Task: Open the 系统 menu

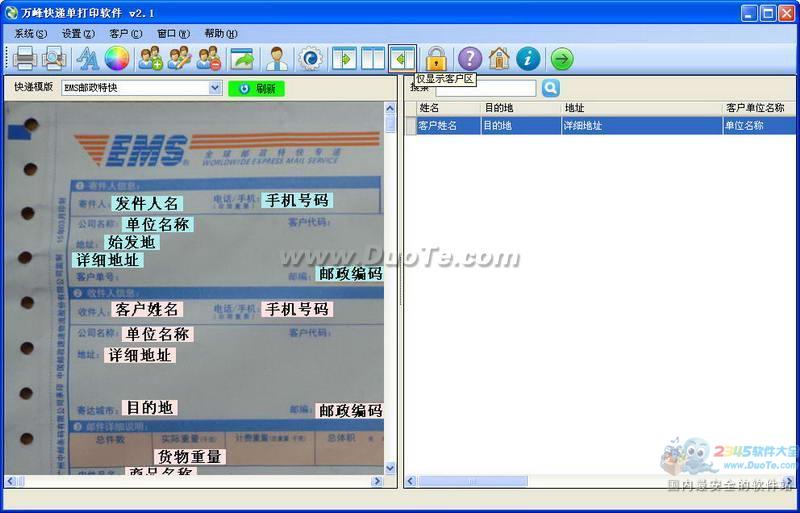Action: point(31,34)
